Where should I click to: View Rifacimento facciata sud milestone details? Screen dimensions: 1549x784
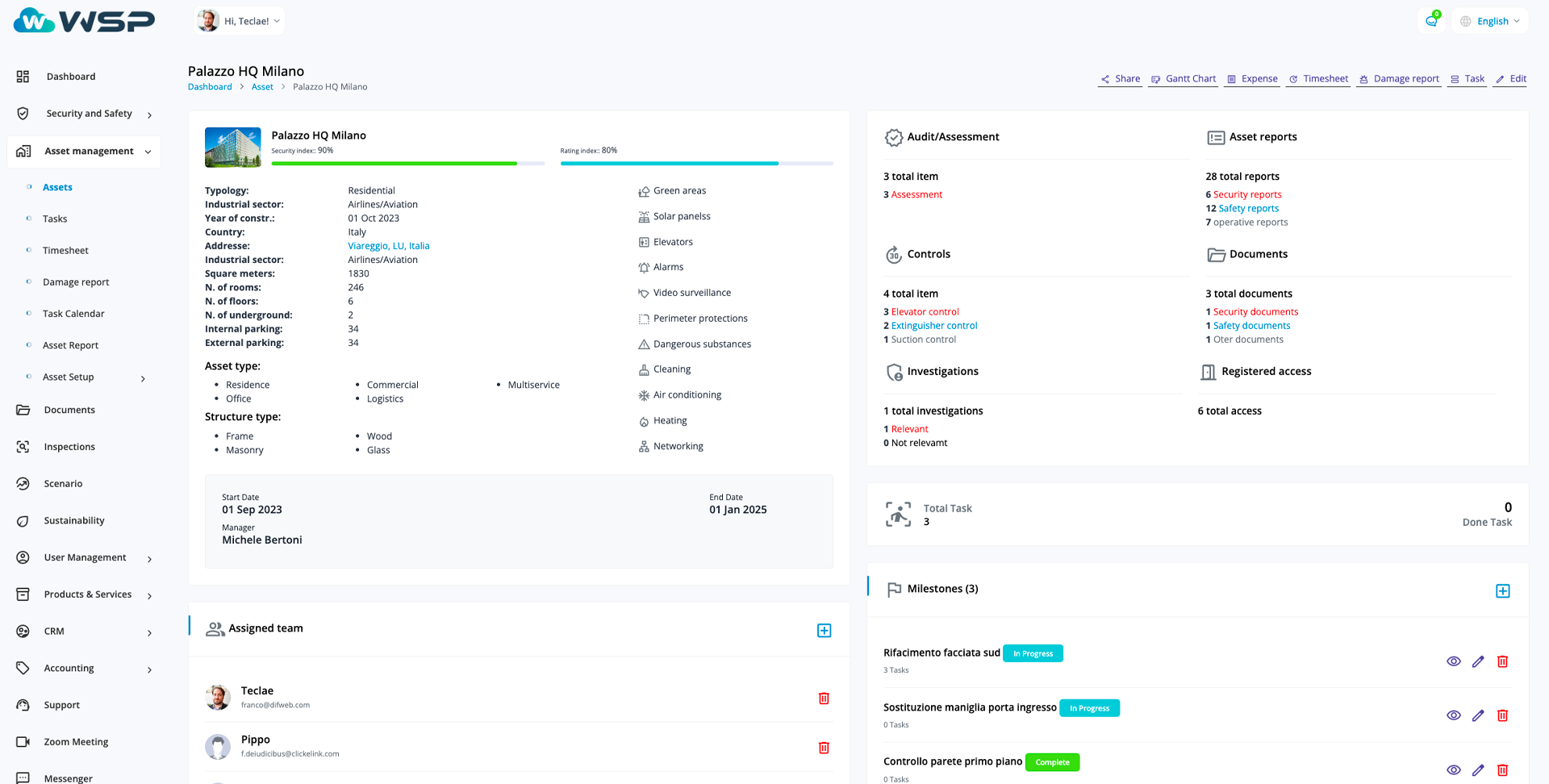point(1454,661)
